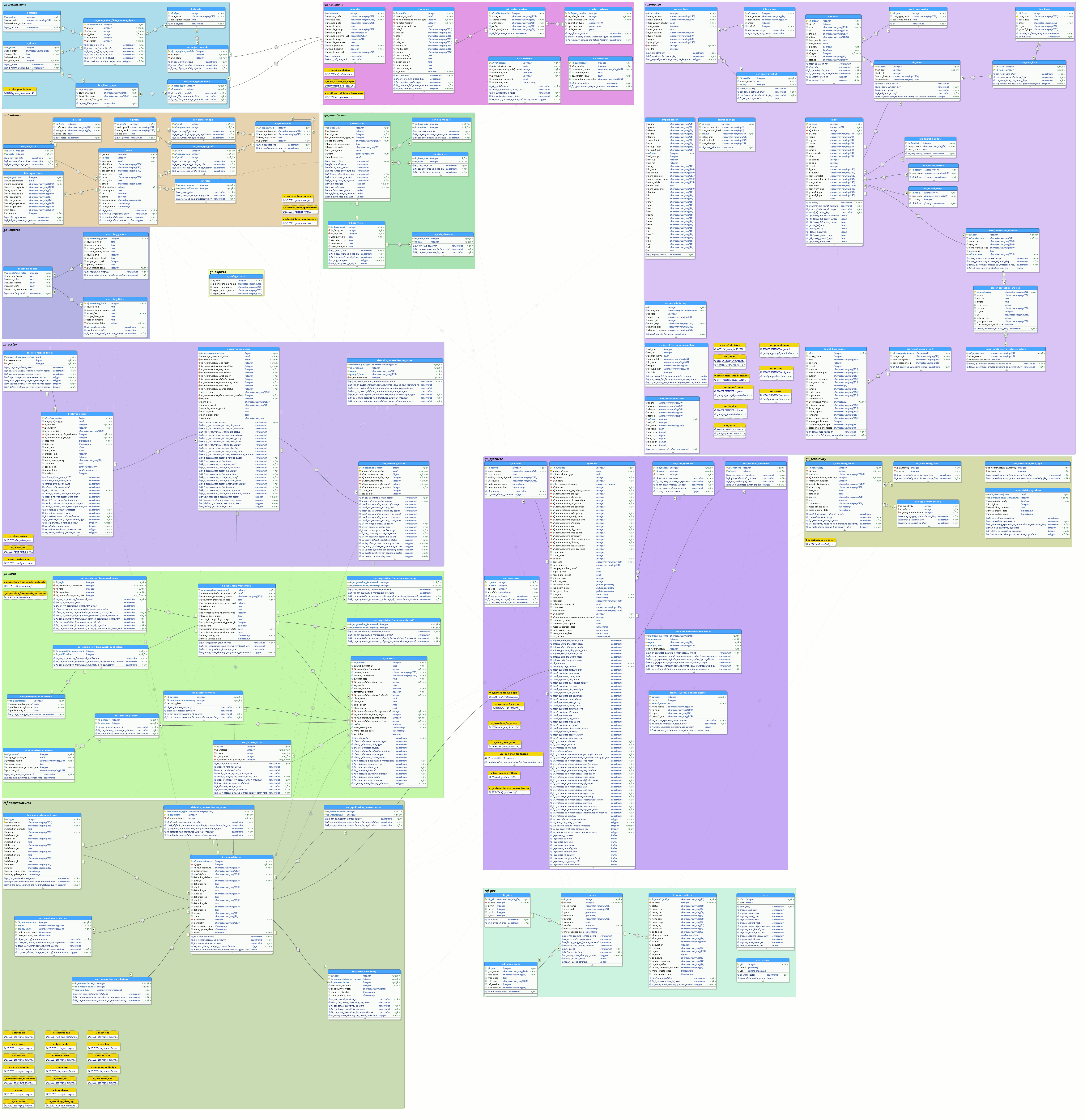The width and height of the screenshot is (1085, 1120).
Task: Click the gn_permissions schema label
Action: pyautogui.click(x=15, y=5)
